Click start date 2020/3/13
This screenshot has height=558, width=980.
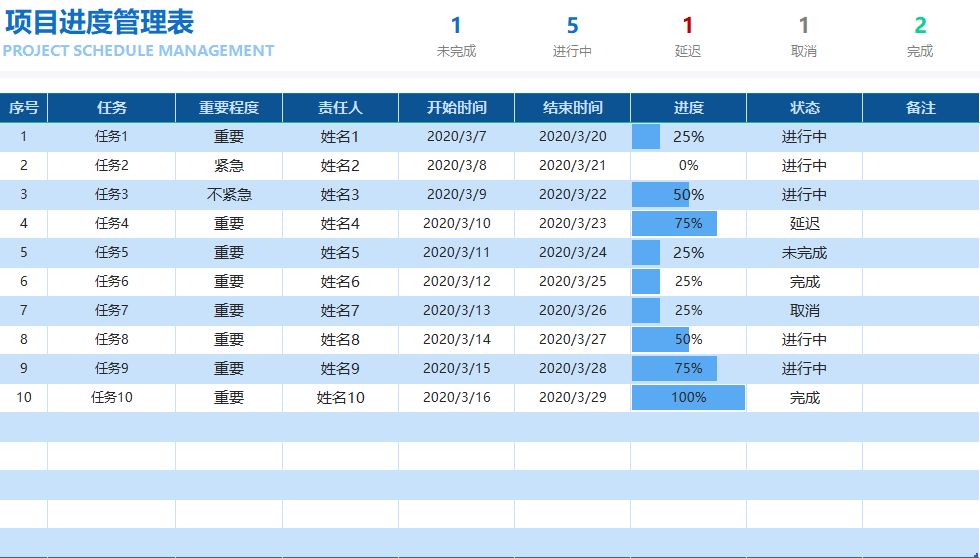click(456, 311)
